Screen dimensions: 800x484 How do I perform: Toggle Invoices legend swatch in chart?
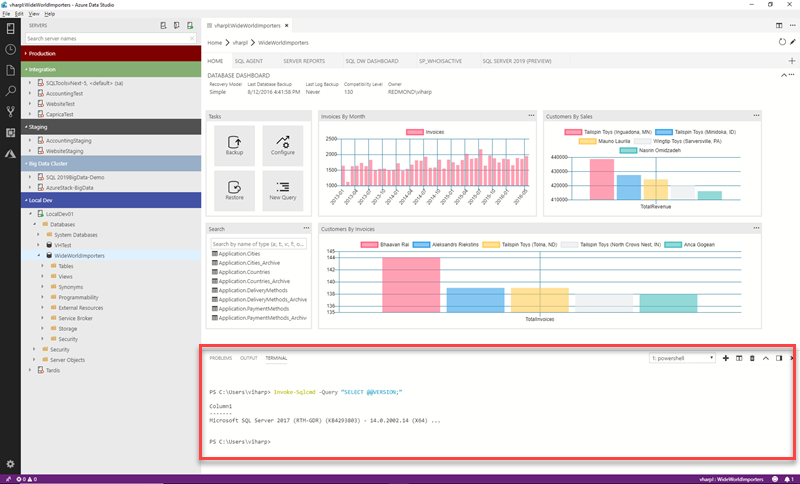(x=415, y=132)
